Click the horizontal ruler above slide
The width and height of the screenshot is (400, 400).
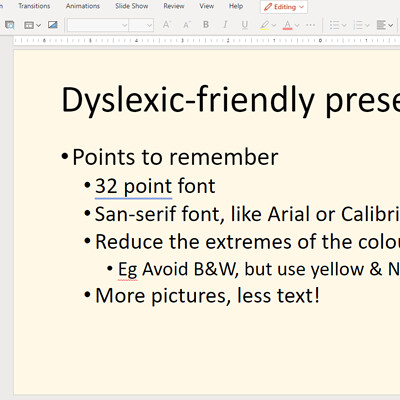(x=207, y=41)
